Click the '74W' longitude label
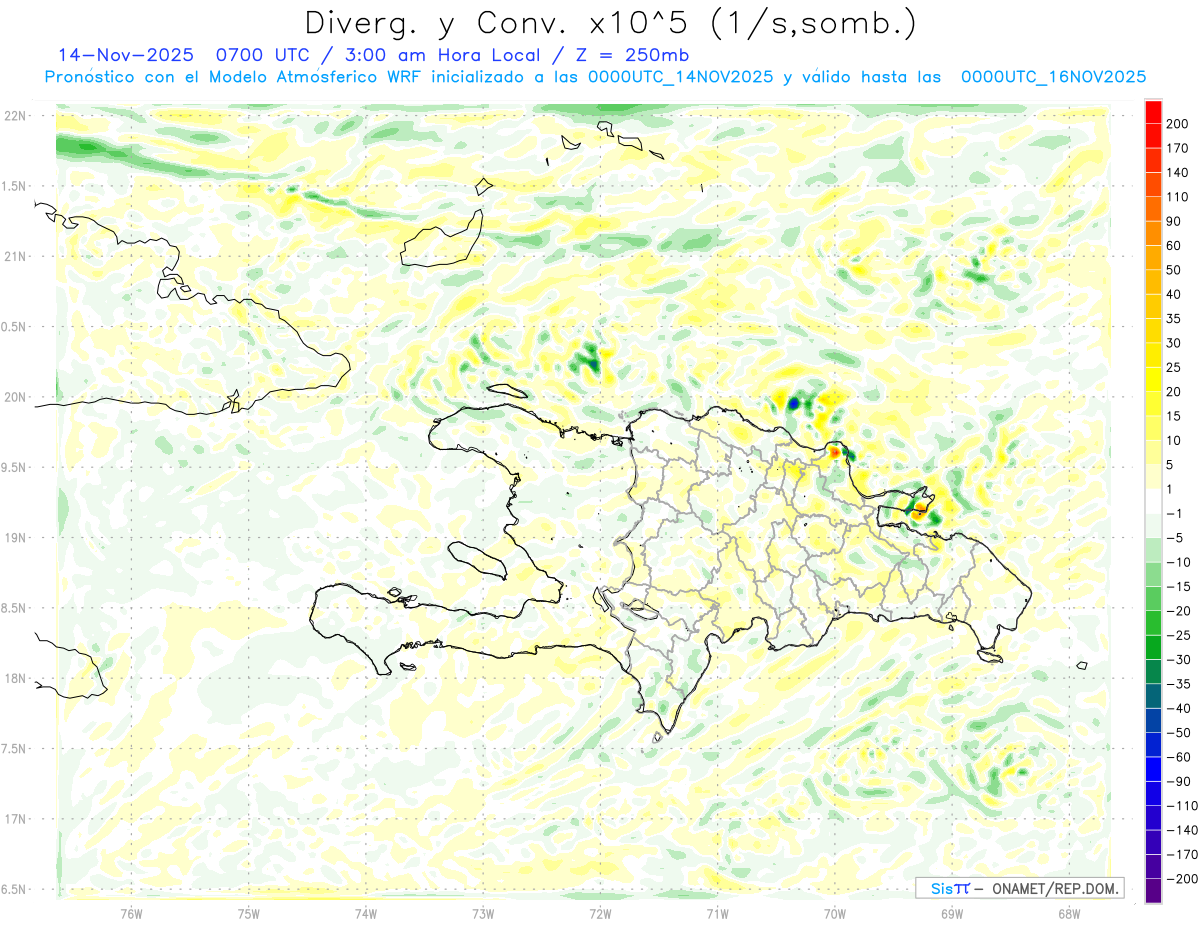This screenshot has width=1200, height=927. [366, 913]
